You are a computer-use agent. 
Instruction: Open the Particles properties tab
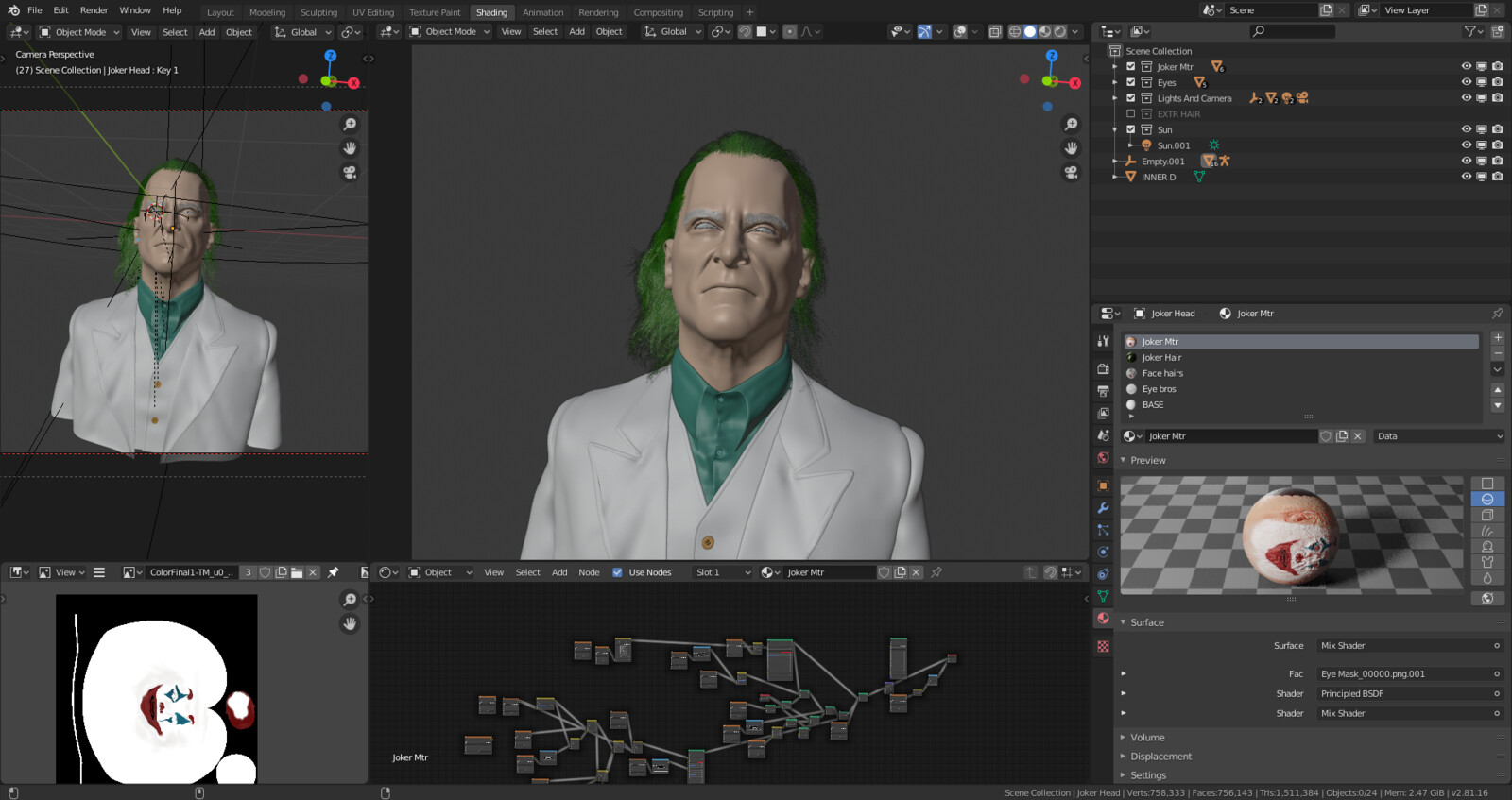(x=1103, y=530)
